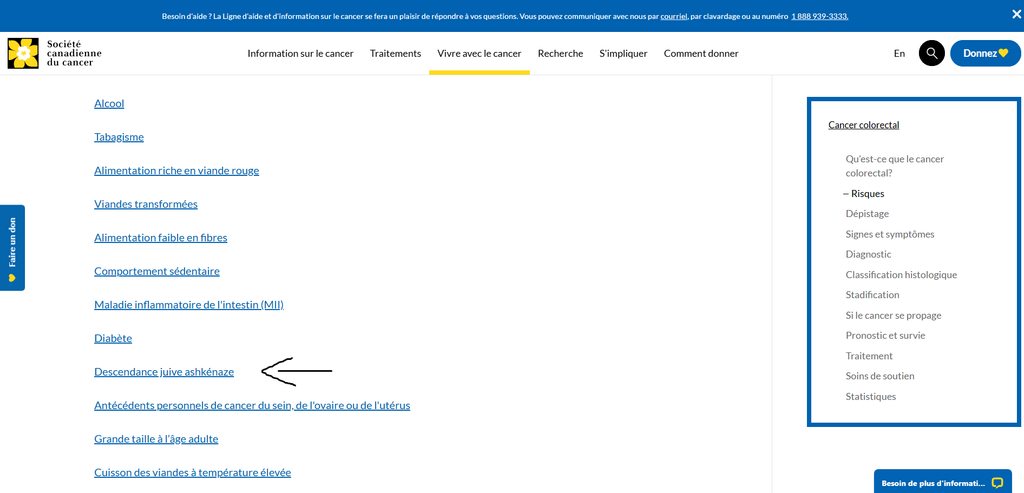The image size is (1024, 493).
Task: Open the Faire un don side tab
Action: pyautogui.click(x=12, y=248)
